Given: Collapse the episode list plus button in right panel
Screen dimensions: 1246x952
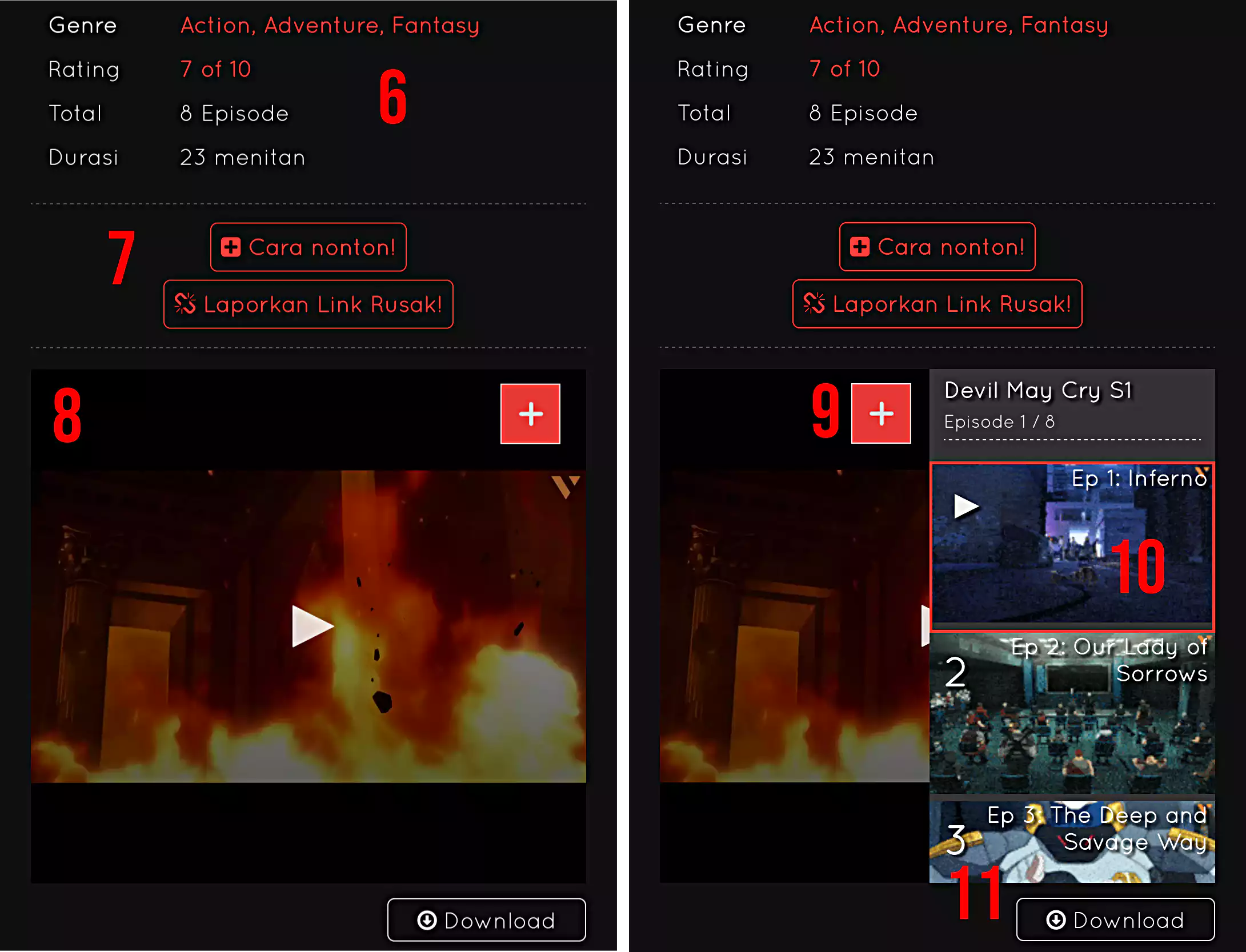Looking at the screenshot, I should pos(881,413).
